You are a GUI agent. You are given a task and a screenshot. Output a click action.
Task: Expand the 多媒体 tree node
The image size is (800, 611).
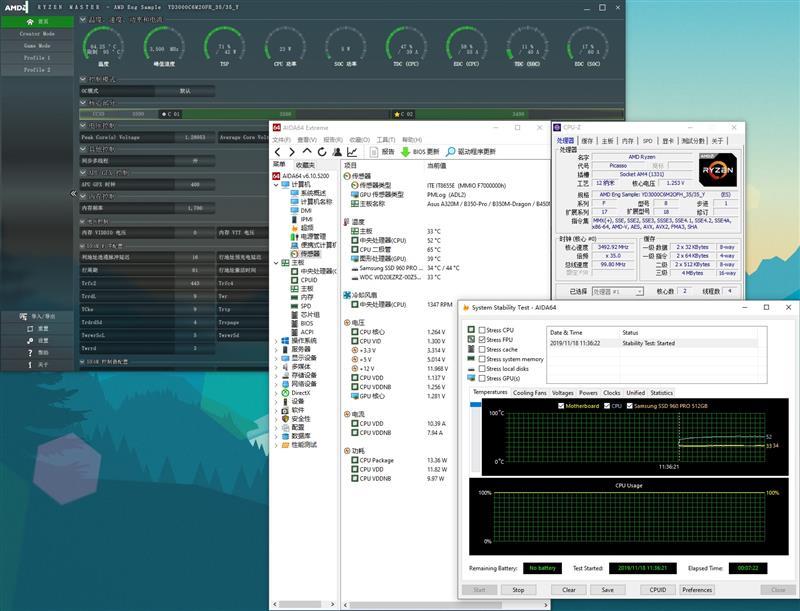[277, 367]
